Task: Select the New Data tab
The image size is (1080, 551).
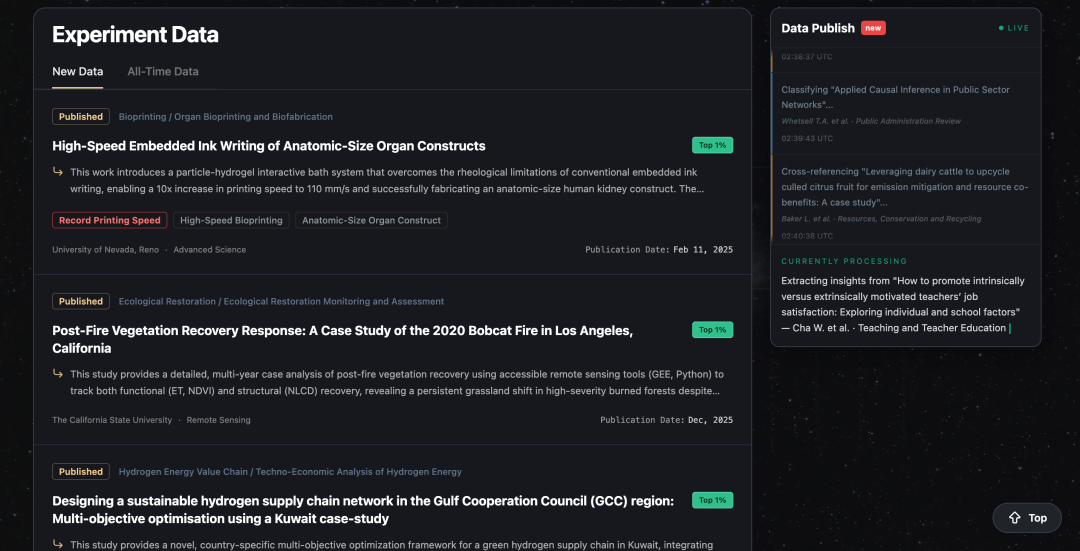Action: (x=77, y=72)
